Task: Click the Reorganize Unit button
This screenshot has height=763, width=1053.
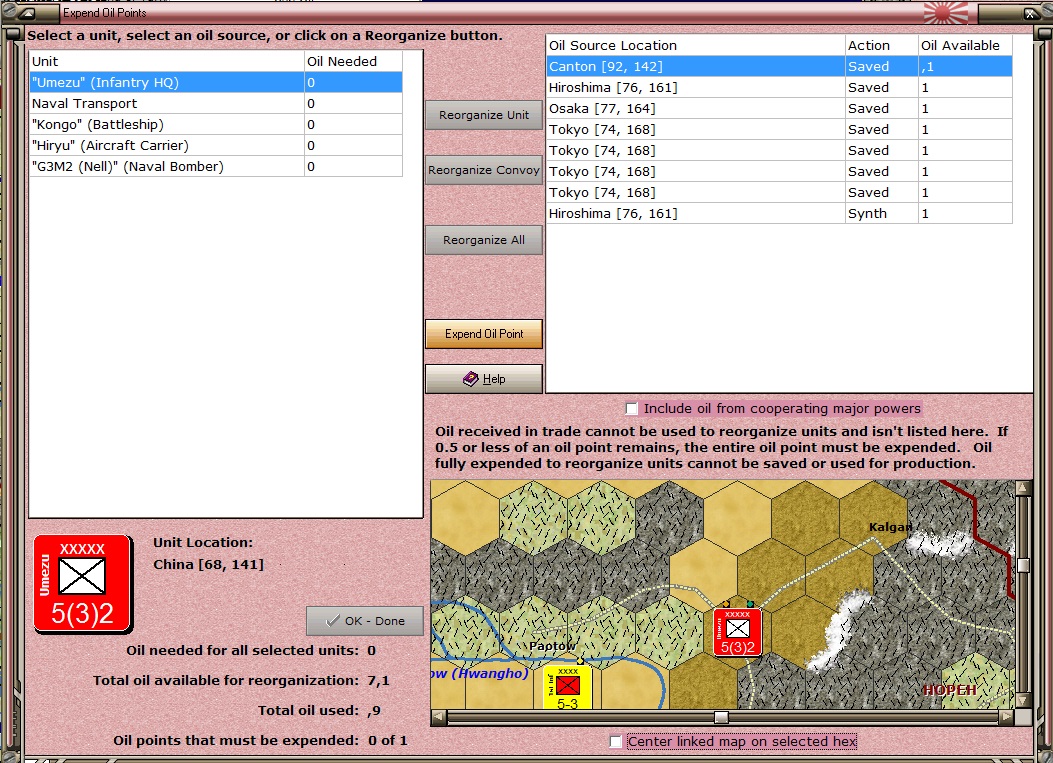Action: click(x=484, y=115)
